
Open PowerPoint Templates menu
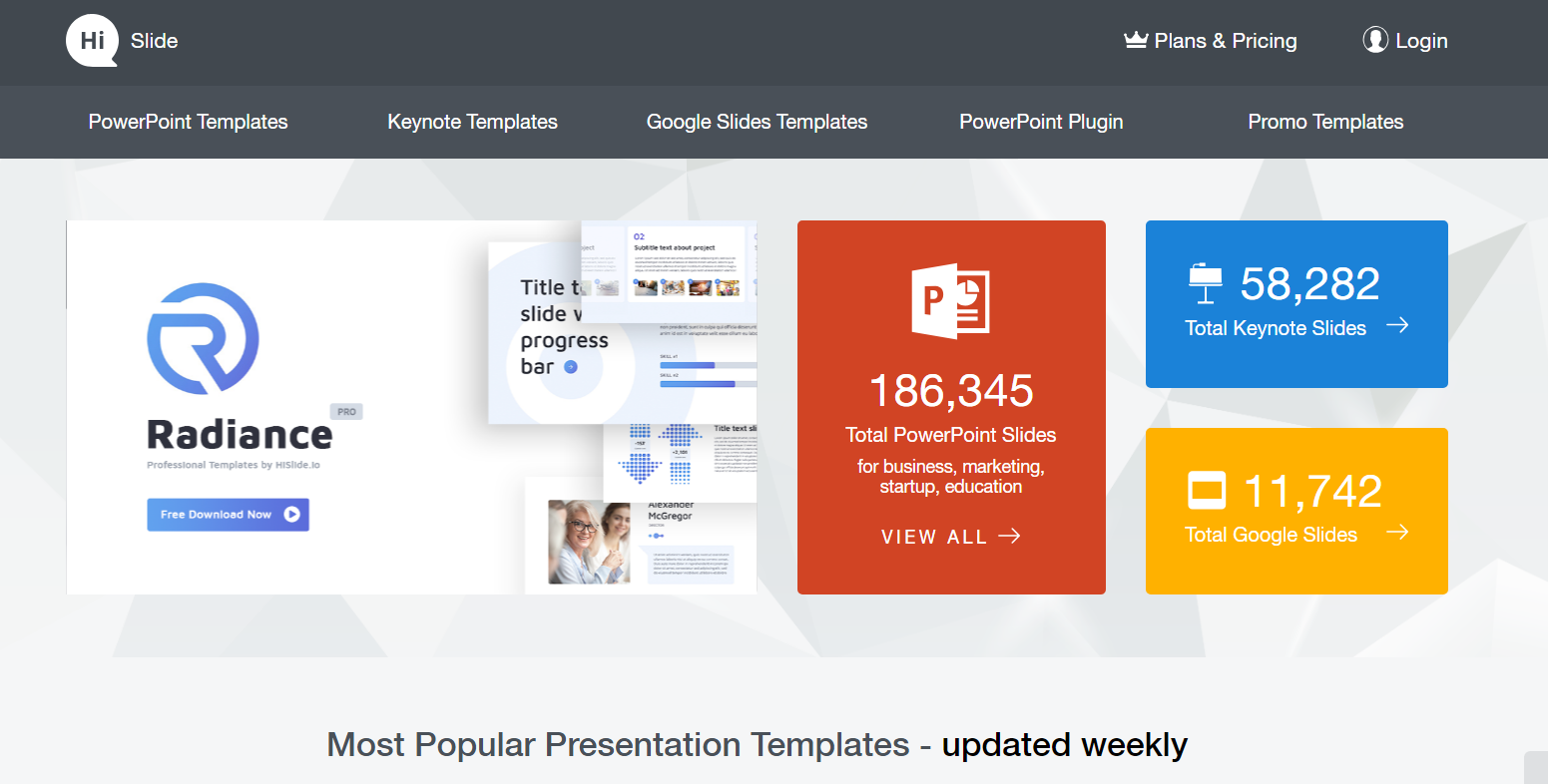click(188, 122)
